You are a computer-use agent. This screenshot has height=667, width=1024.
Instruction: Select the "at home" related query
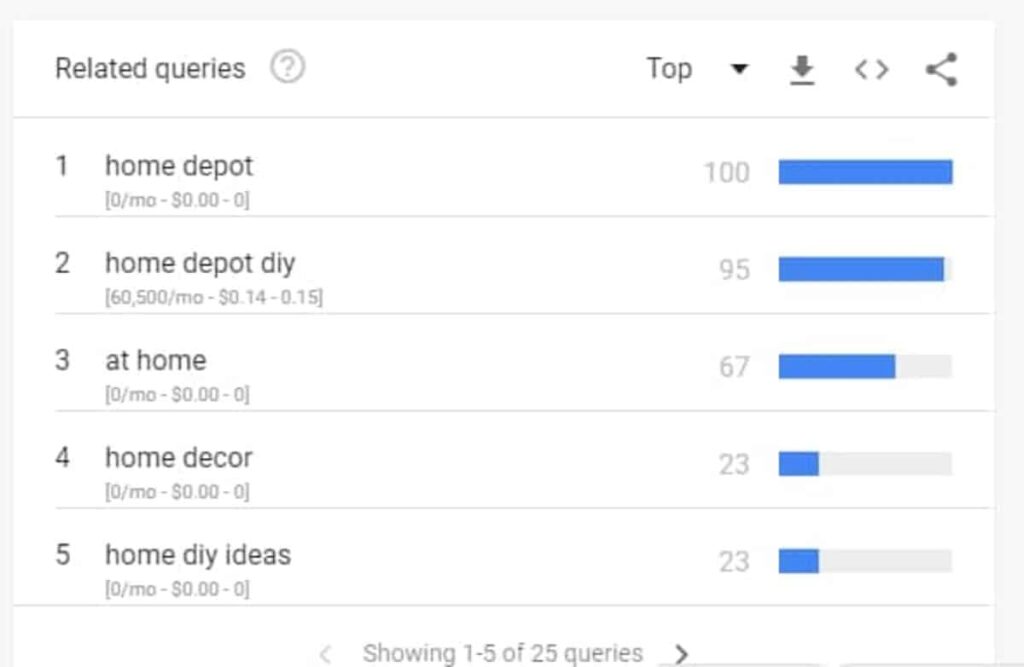[155, 360]
